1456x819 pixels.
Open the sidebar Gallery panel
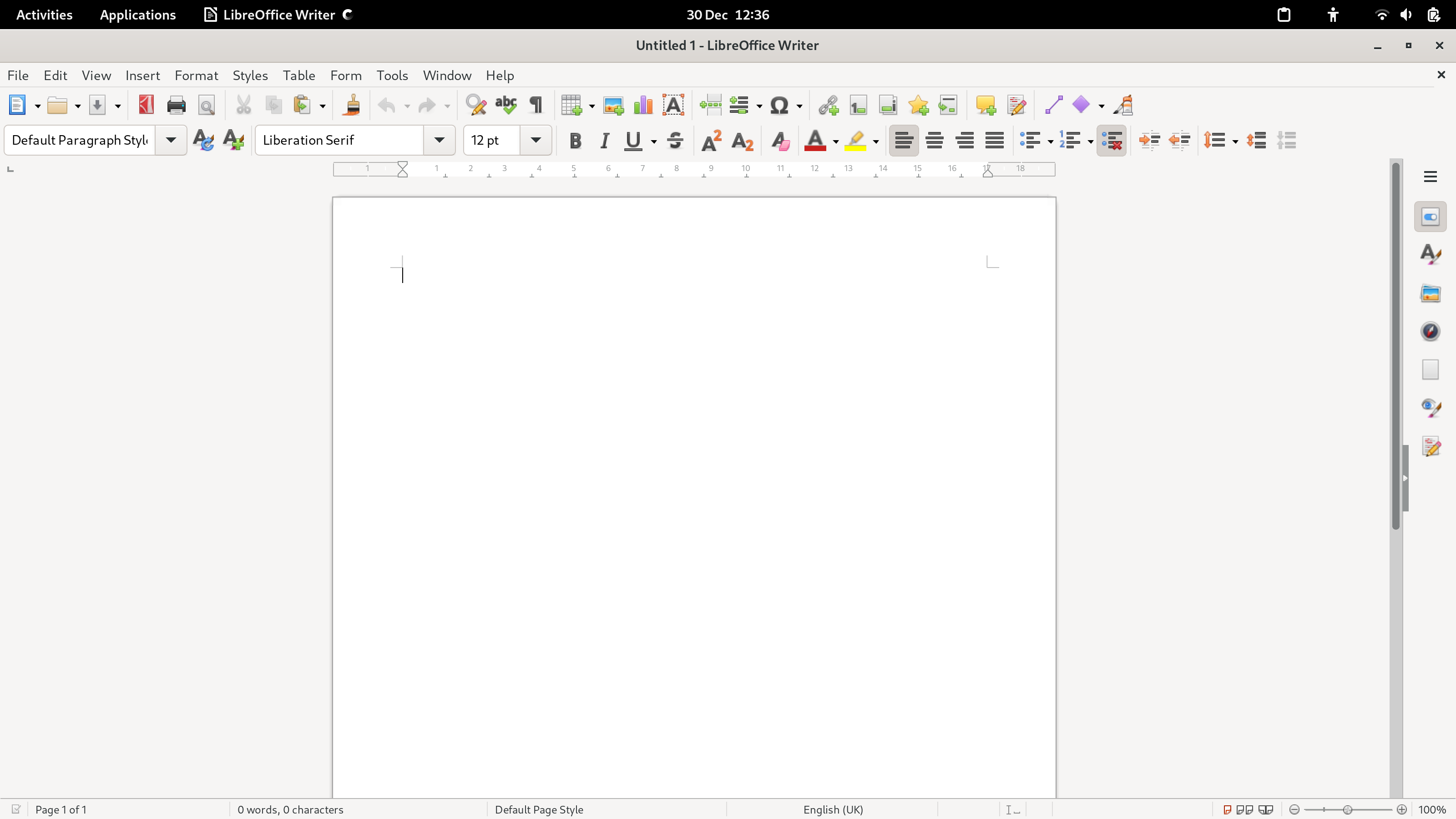(1430, 293)
